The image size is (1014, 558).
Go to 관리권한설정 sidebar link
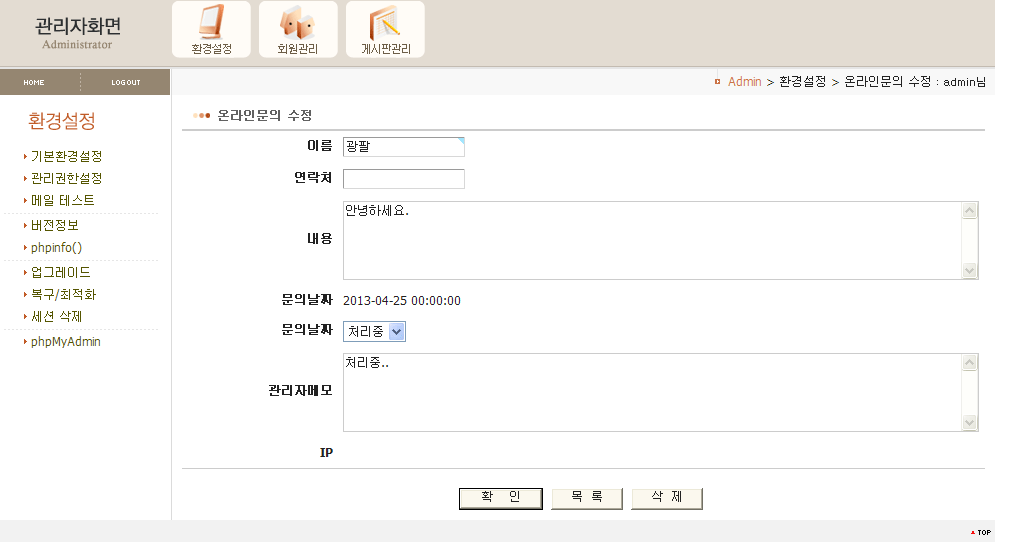(x=66, y=178)
